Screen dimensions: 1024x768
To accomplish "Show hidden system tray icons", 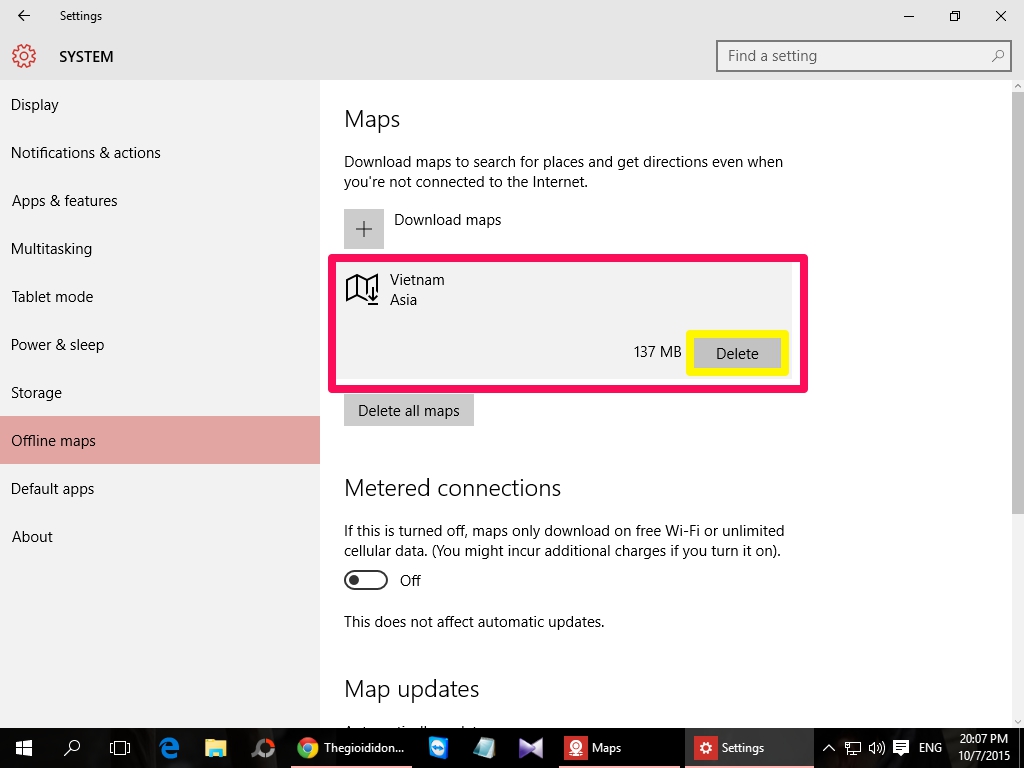I will 828,748.
